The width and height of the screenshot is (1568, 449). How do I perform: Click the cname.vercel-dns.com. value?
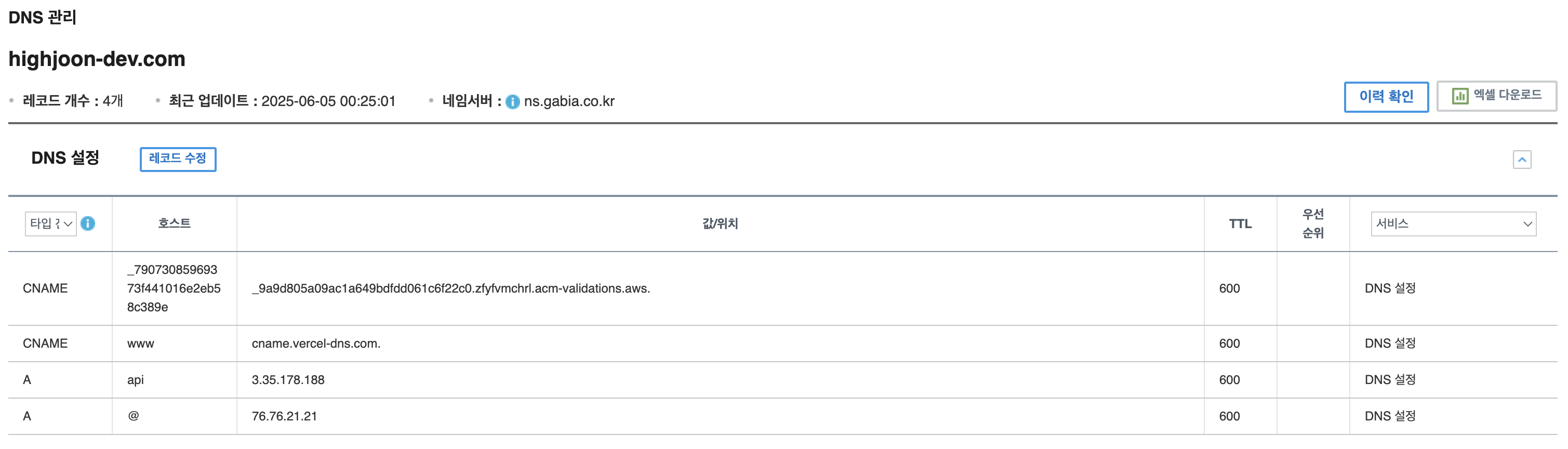pyautogui.click(x=316, y=344)
